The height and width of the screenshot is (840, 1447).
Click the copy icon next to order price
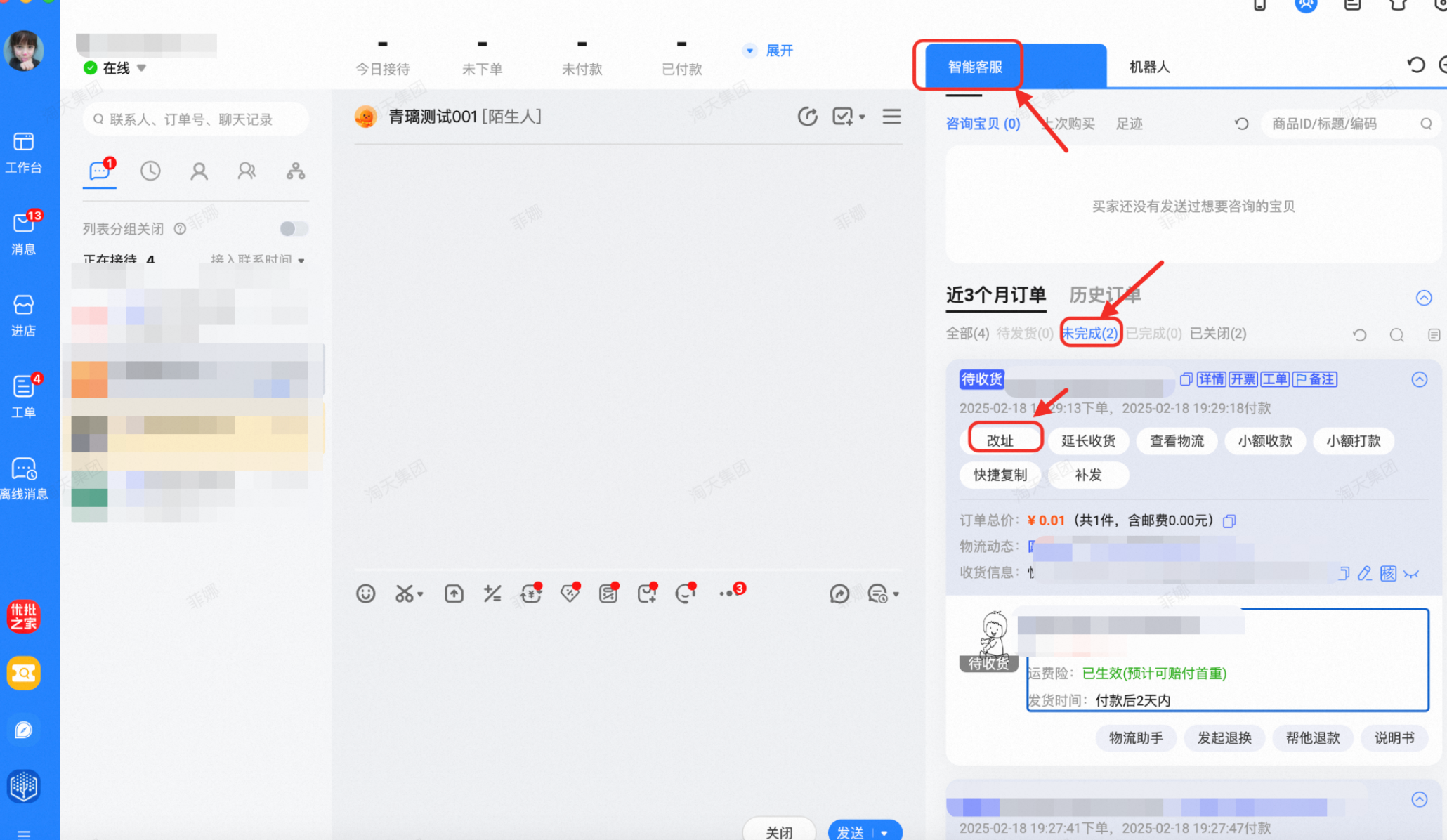(x=1229, y=521)
